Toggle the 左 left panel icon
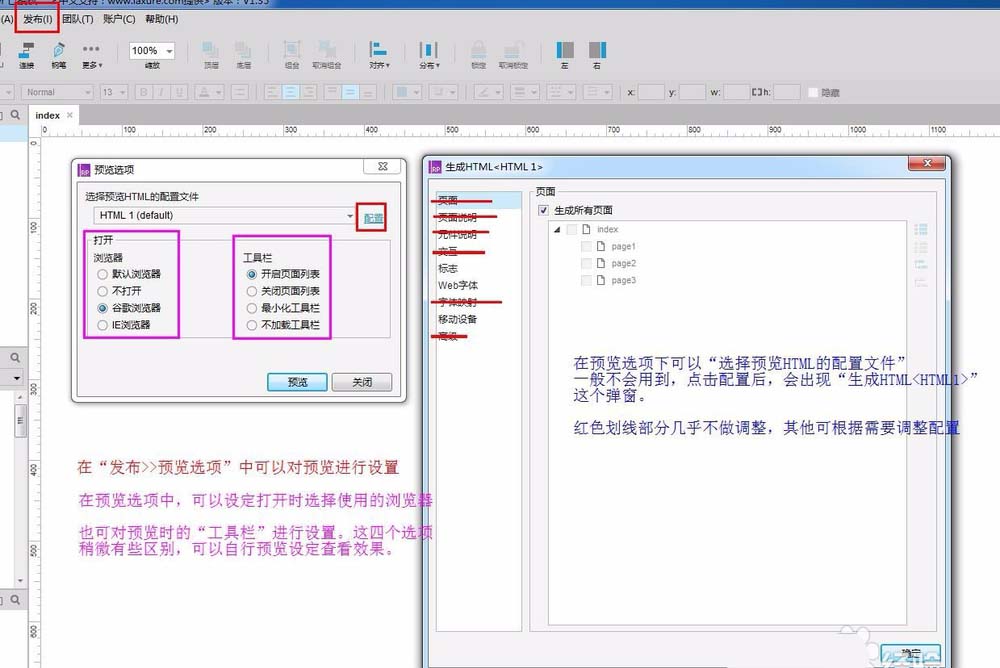The width and height of the screenshot is (1000, 668). [565, 55]
